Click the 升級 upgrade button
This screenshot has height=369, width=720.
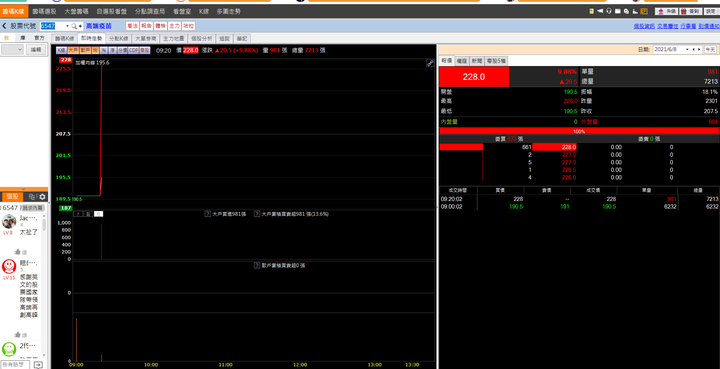[x=666, y=11]
